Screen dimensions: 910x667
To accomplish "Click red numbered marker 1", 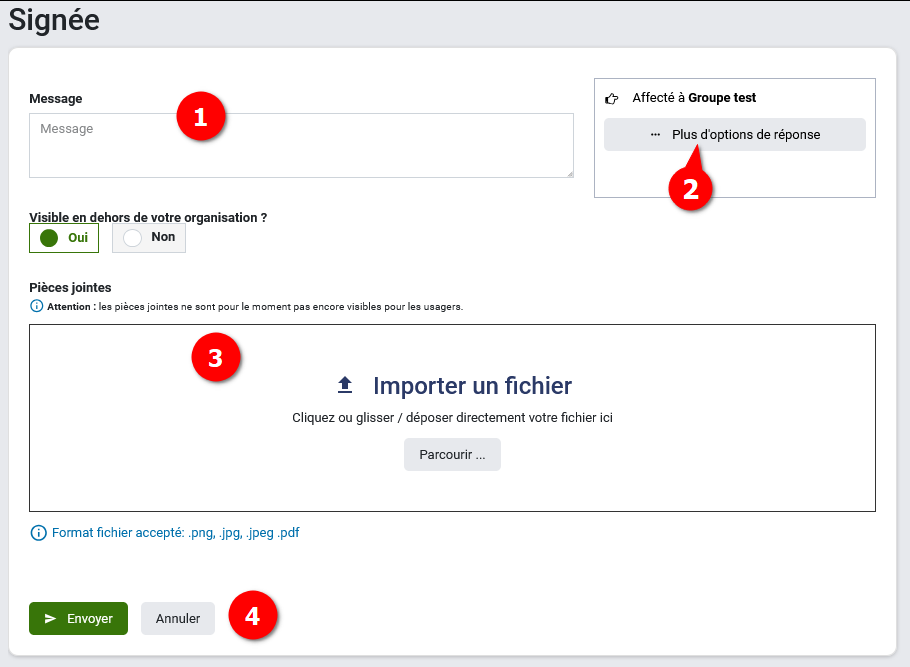I will (200, 116).
